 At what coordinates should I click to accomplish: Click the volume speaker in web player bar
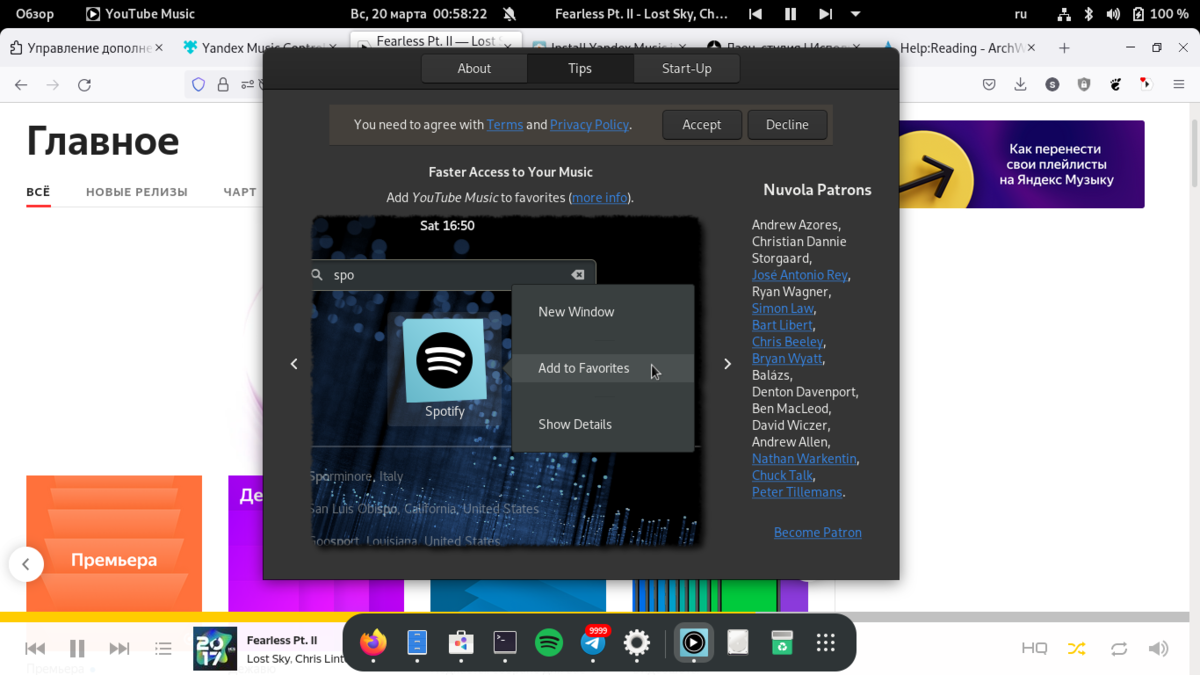point(1159,649)
